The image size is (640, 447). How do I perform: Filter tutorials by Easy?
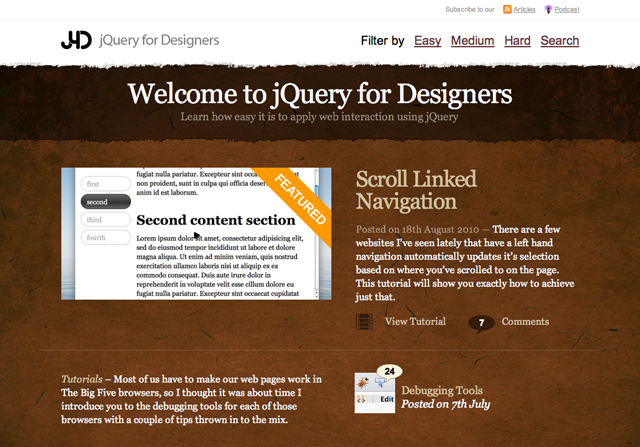tap(427, 41)
